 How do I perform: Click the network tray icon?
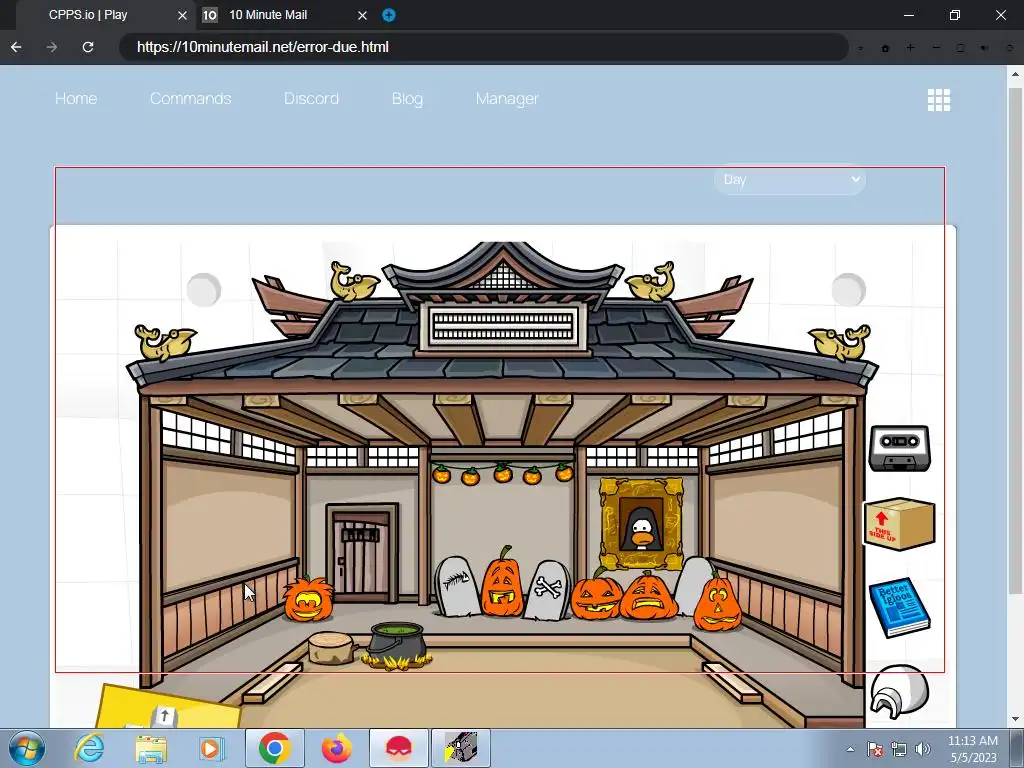tap(899, 749)
